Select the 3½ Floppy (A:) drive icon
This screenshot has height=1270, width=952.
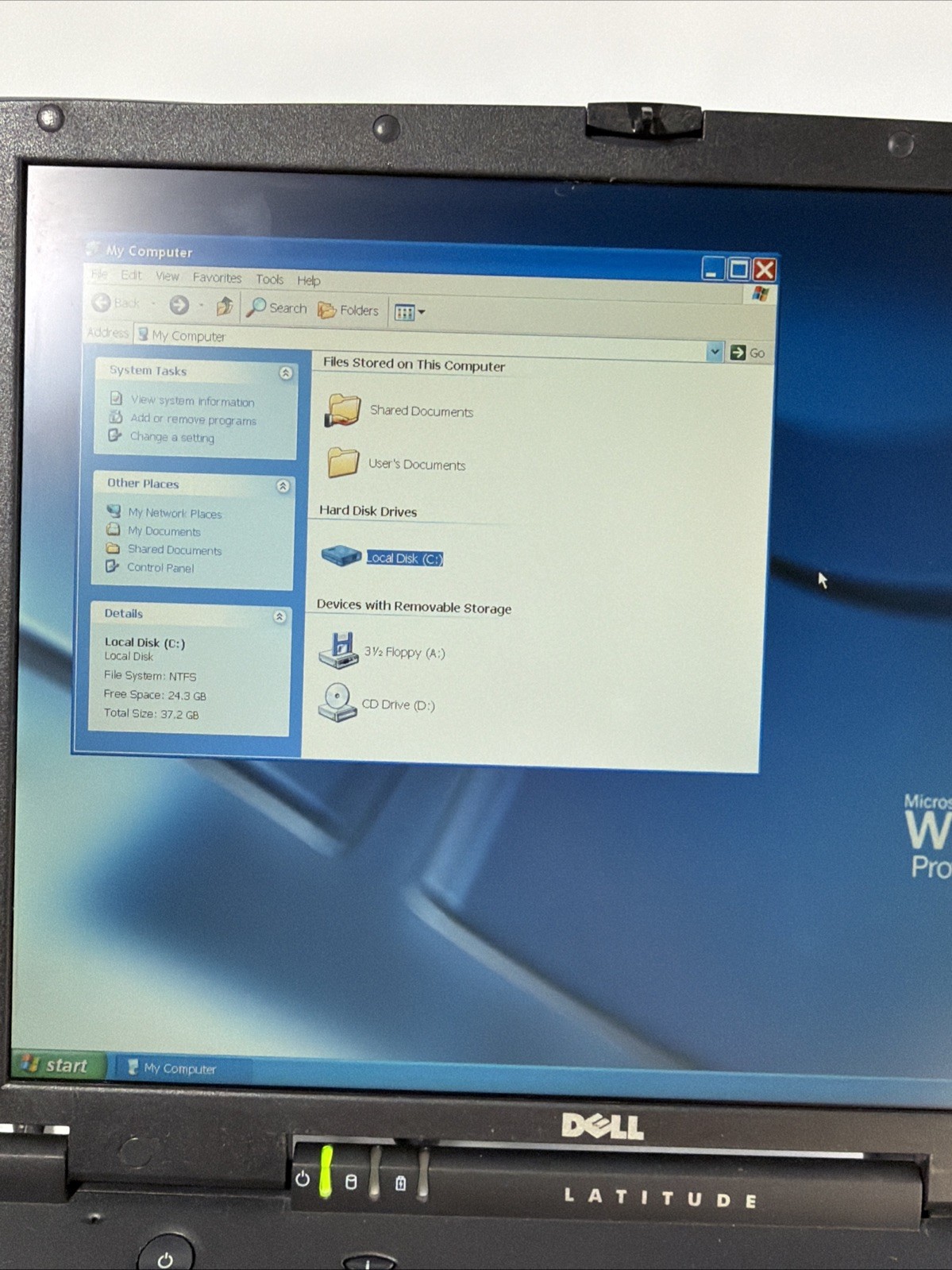[338, 650]
